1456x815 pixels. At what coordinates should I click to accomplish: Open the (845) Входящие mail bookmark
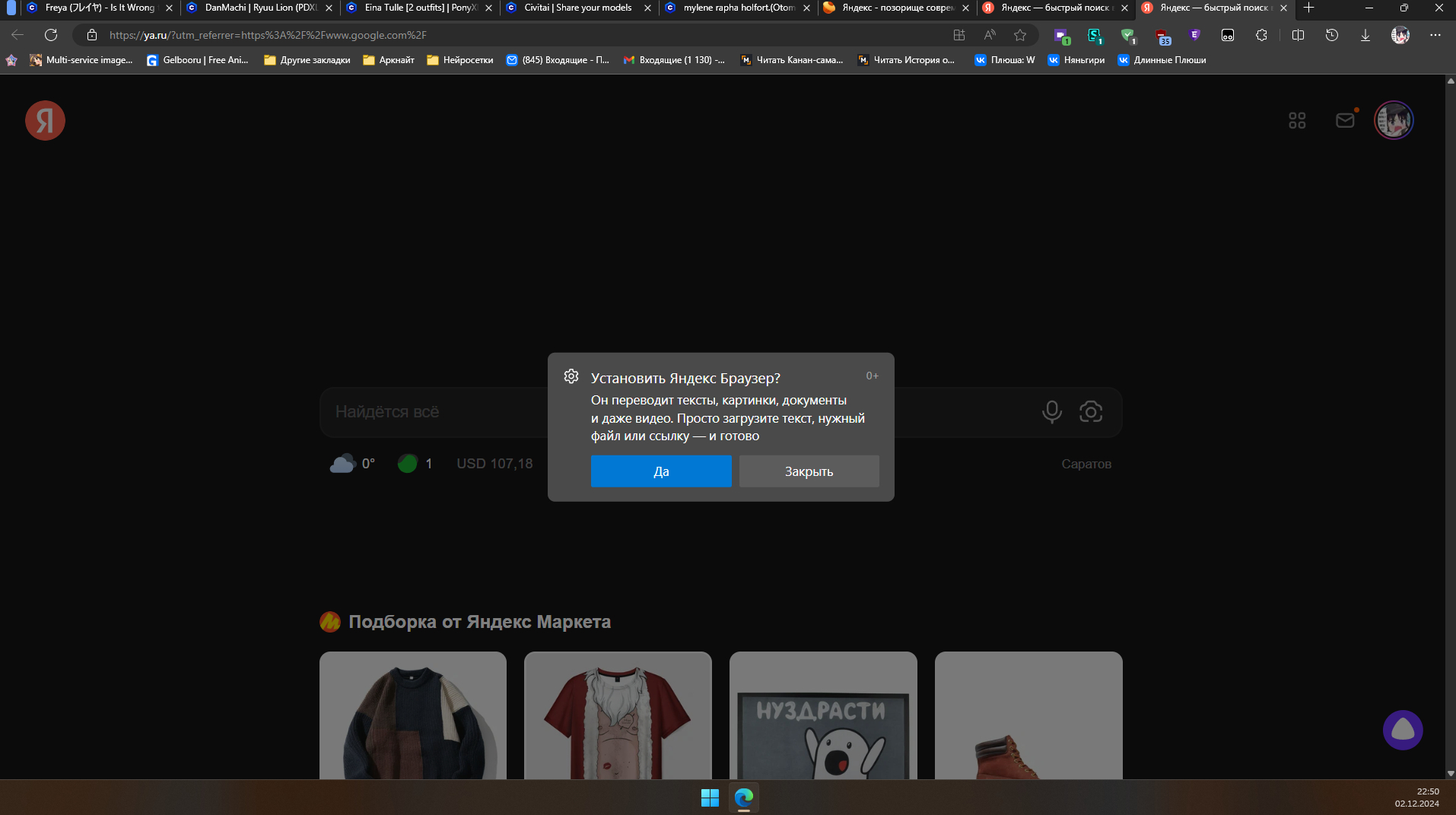558,60
